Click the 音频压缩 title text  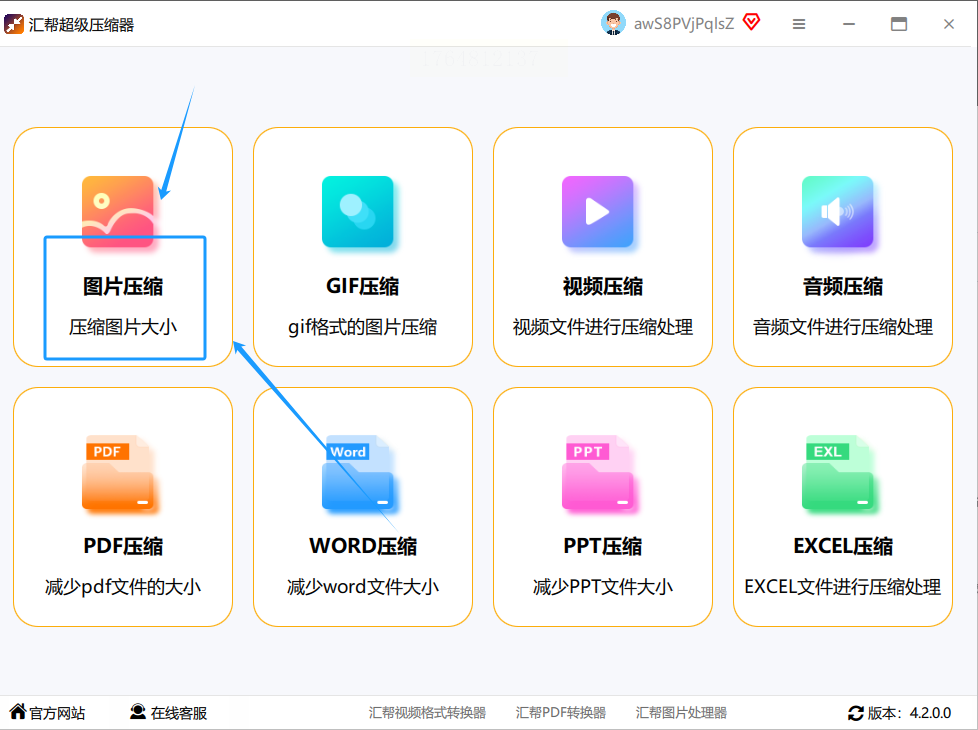(x=843, y=286)
